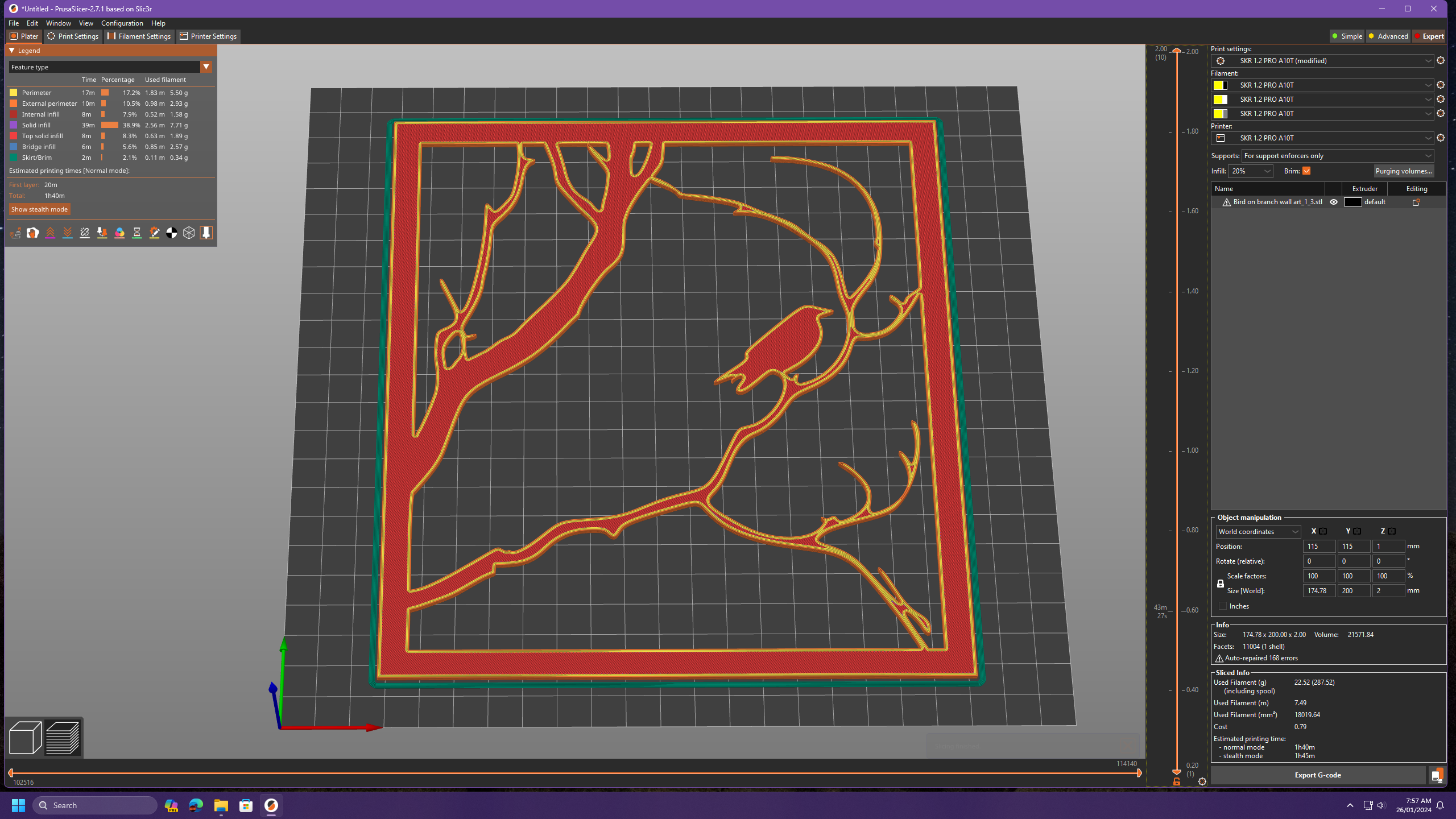Toggle the scale factors lock icon

[1221, 584]
